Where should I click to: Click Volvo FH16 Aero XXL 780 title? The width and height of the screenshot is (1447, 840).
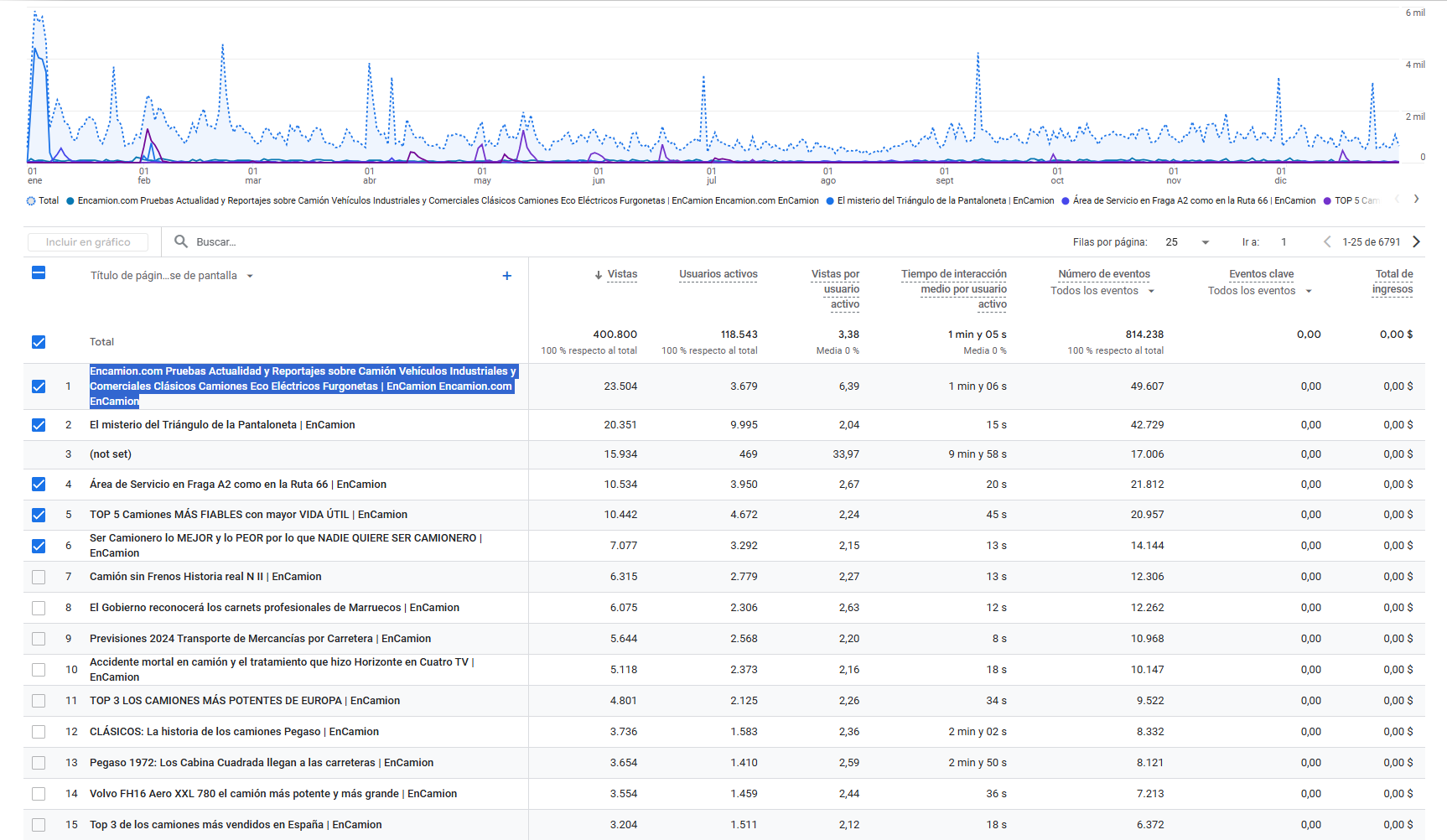click(x=273, y=794)
